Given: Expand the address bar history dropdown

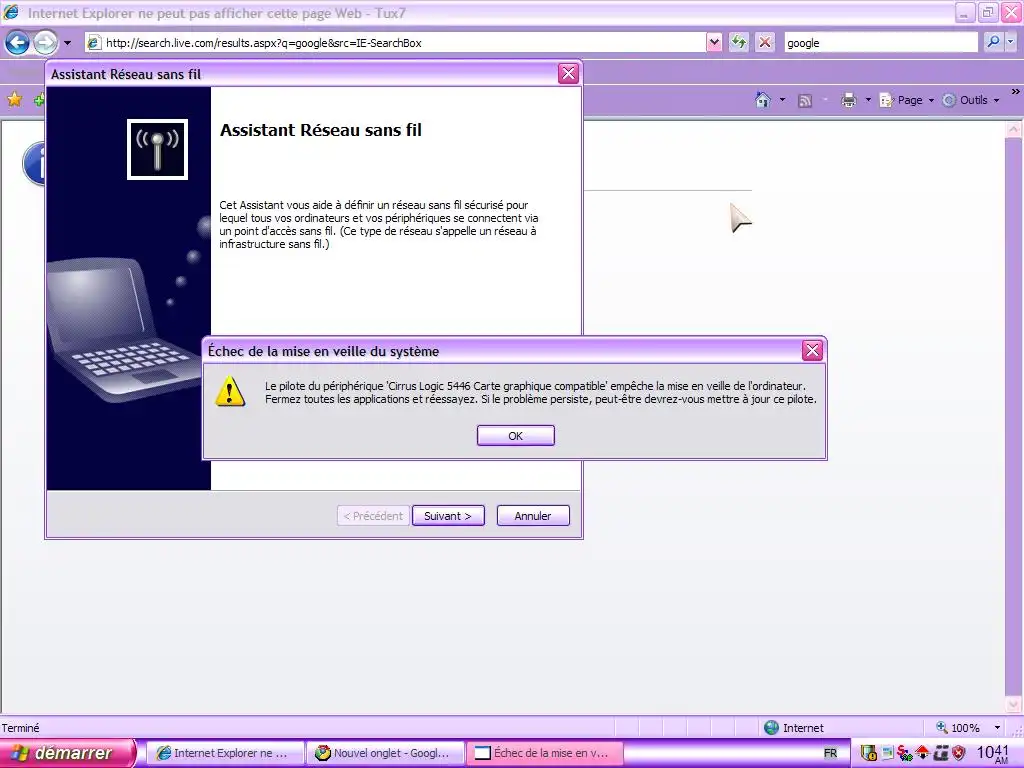Looking at the screenshot, I should tap(714, 43).
